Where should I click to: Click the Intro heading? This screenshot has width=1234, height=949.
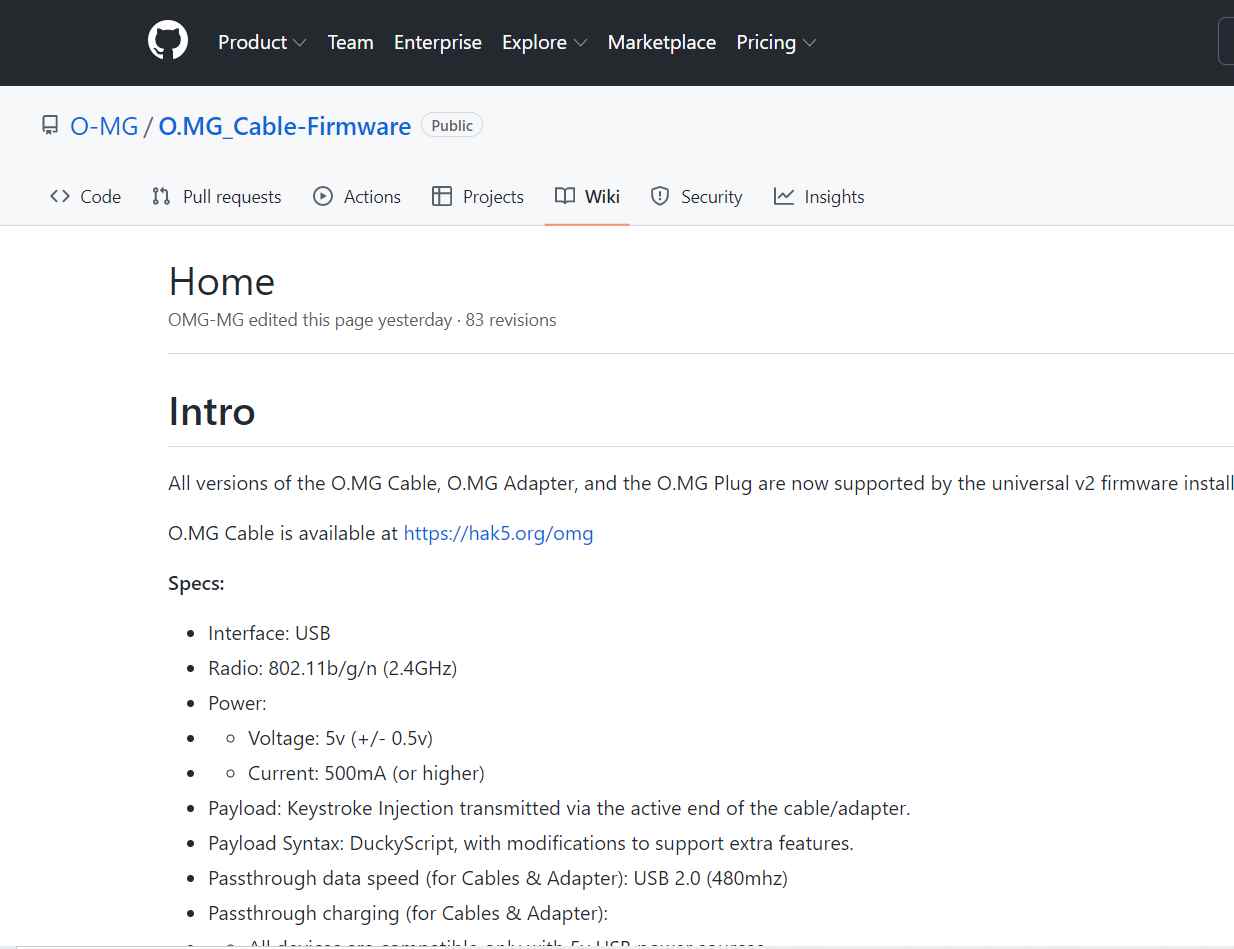[212, 412]
